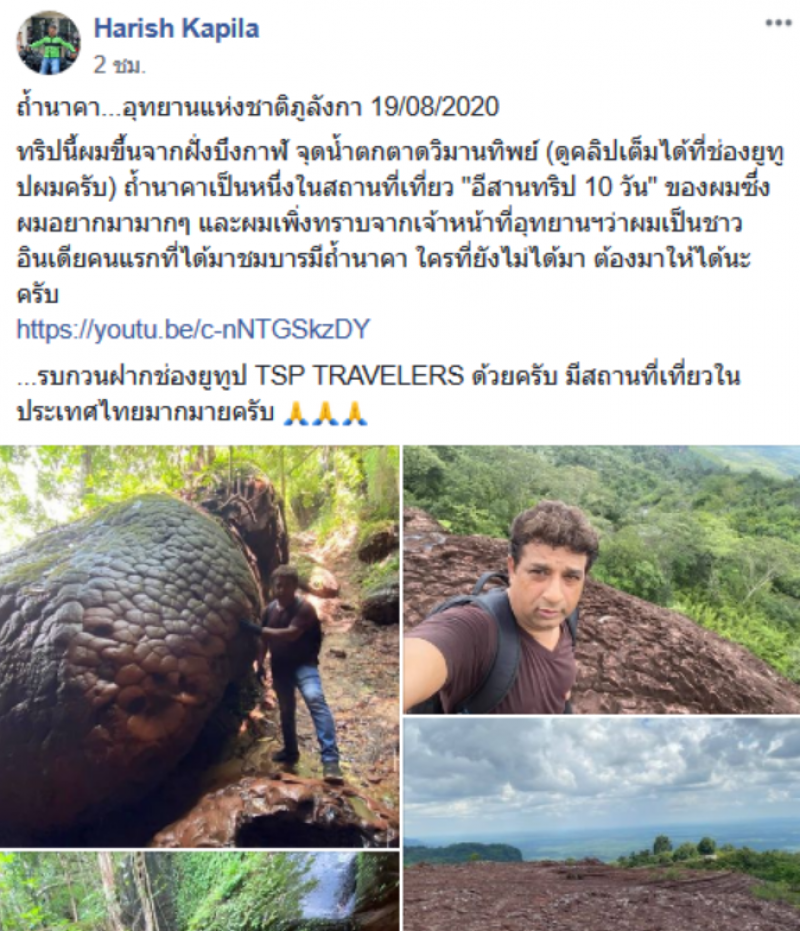The height and width of the screenshot is (931, 800).
Task: Open the Harish Kapila profile name link
Action: click(x=176, y=28)
